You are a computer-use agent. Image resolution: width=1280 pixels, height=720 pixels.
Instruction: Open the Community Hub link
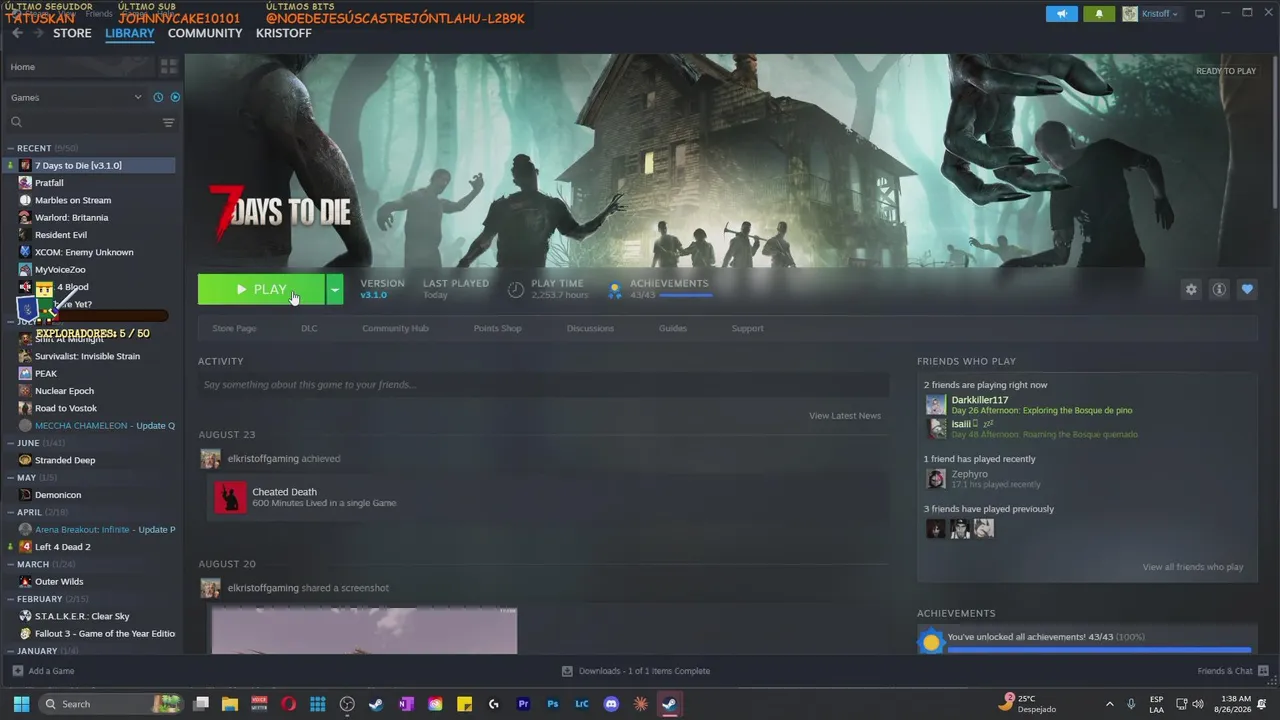point(395,328)
